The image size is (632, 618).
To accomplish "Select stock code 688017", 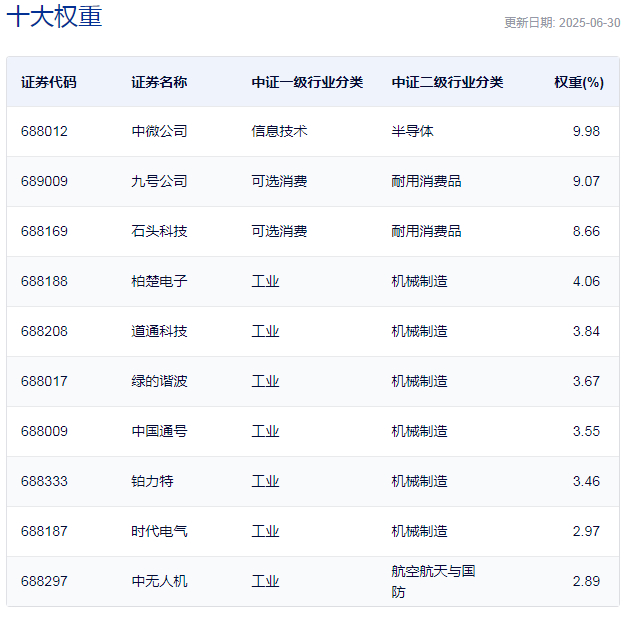I will click(44, 381).
